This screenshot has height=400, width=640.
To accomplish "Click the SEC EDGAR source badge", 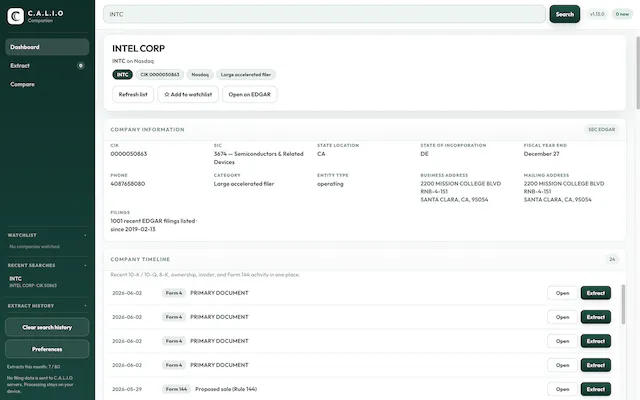I will click(601, 129).
